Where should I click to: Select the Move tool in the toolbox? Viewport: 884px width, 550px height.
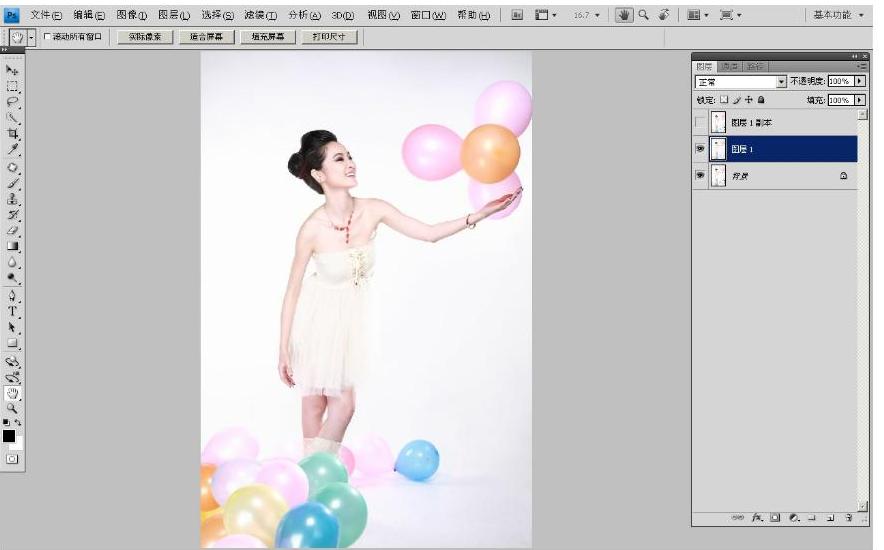pyautogui.click(x=12, y=70)
